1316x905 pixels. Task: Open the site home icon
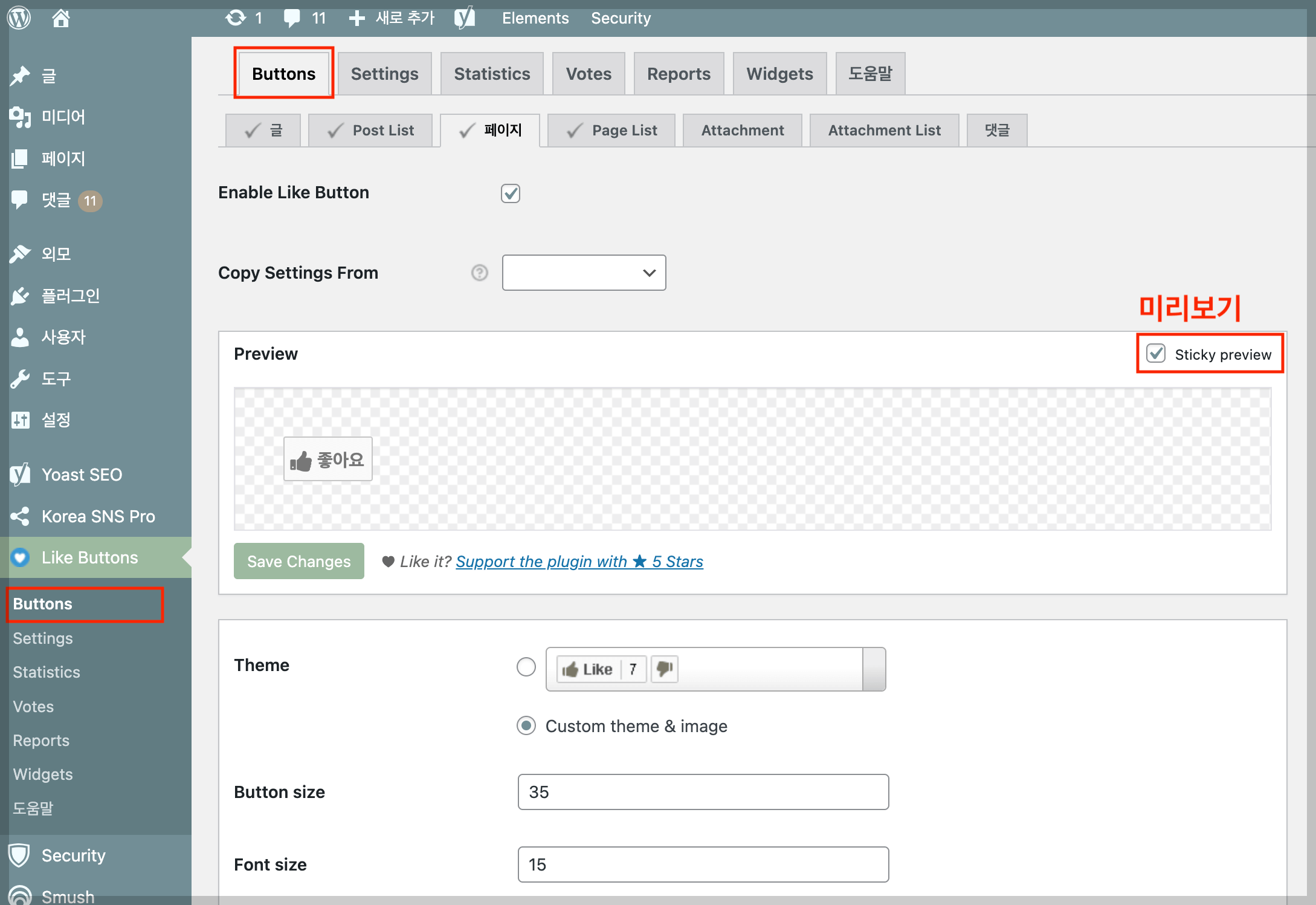click(60, 18)
